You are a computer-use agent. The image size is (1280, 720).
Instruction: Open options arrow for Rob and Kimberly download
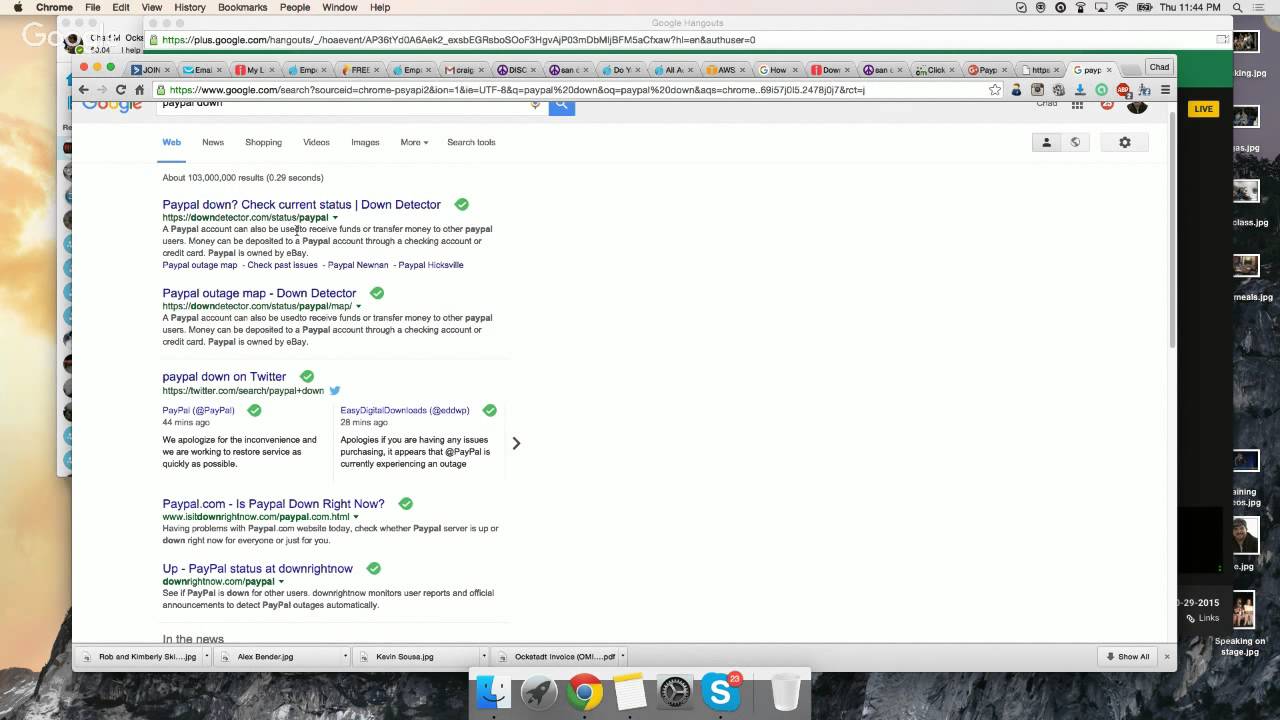(x=207, y=657)
